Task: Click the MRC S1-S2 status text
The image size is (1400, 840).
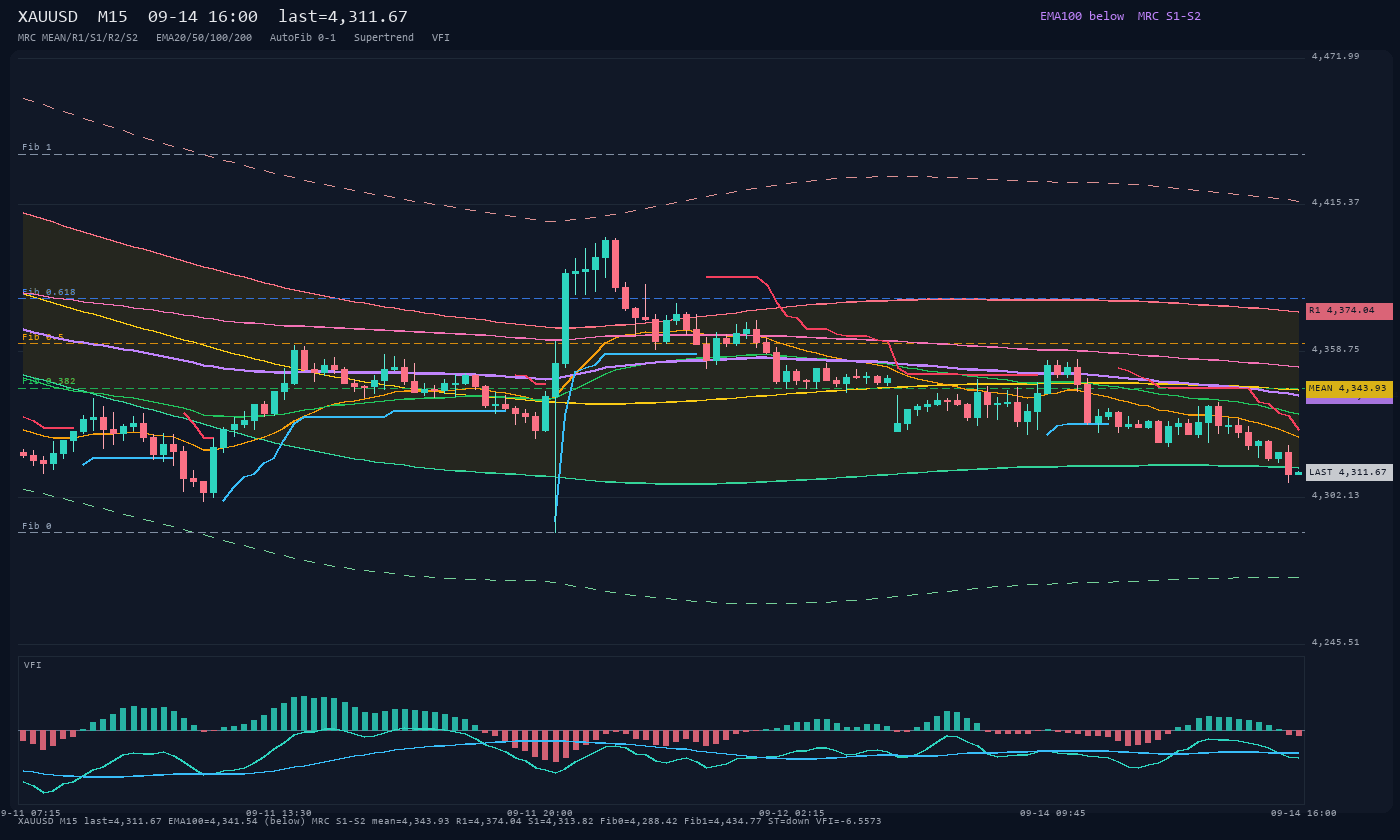Action: (1169, 16)
